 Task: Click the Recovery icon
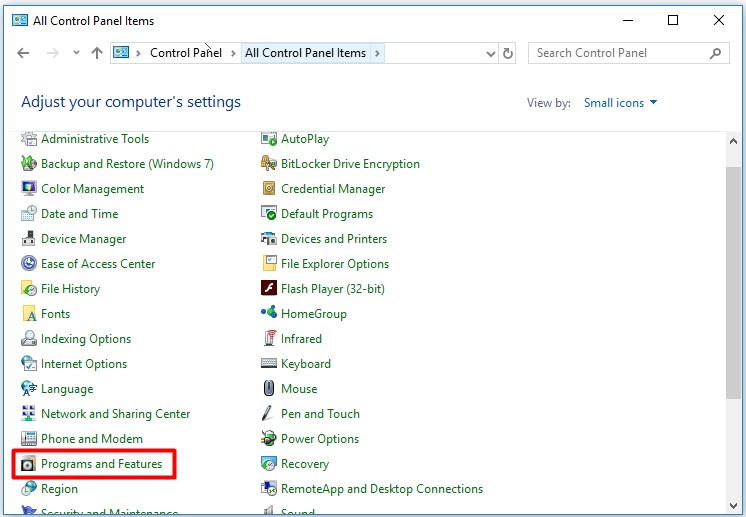point(269,464)
